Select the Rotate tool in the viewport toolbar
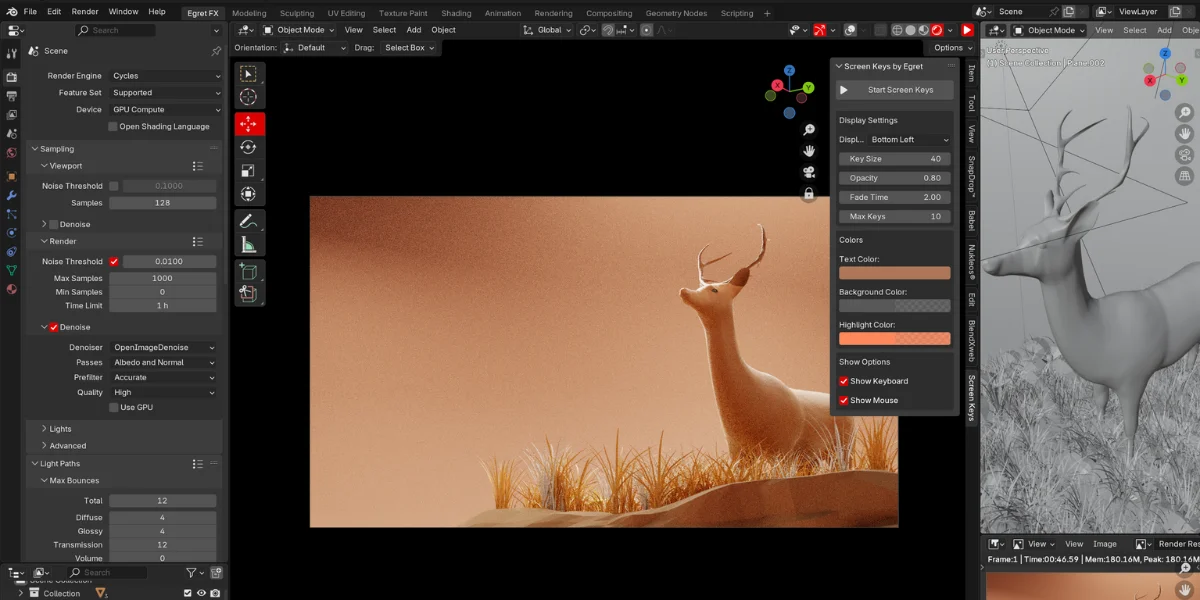Viewport: 1200px width, 600px height. (x=249, y=146)
